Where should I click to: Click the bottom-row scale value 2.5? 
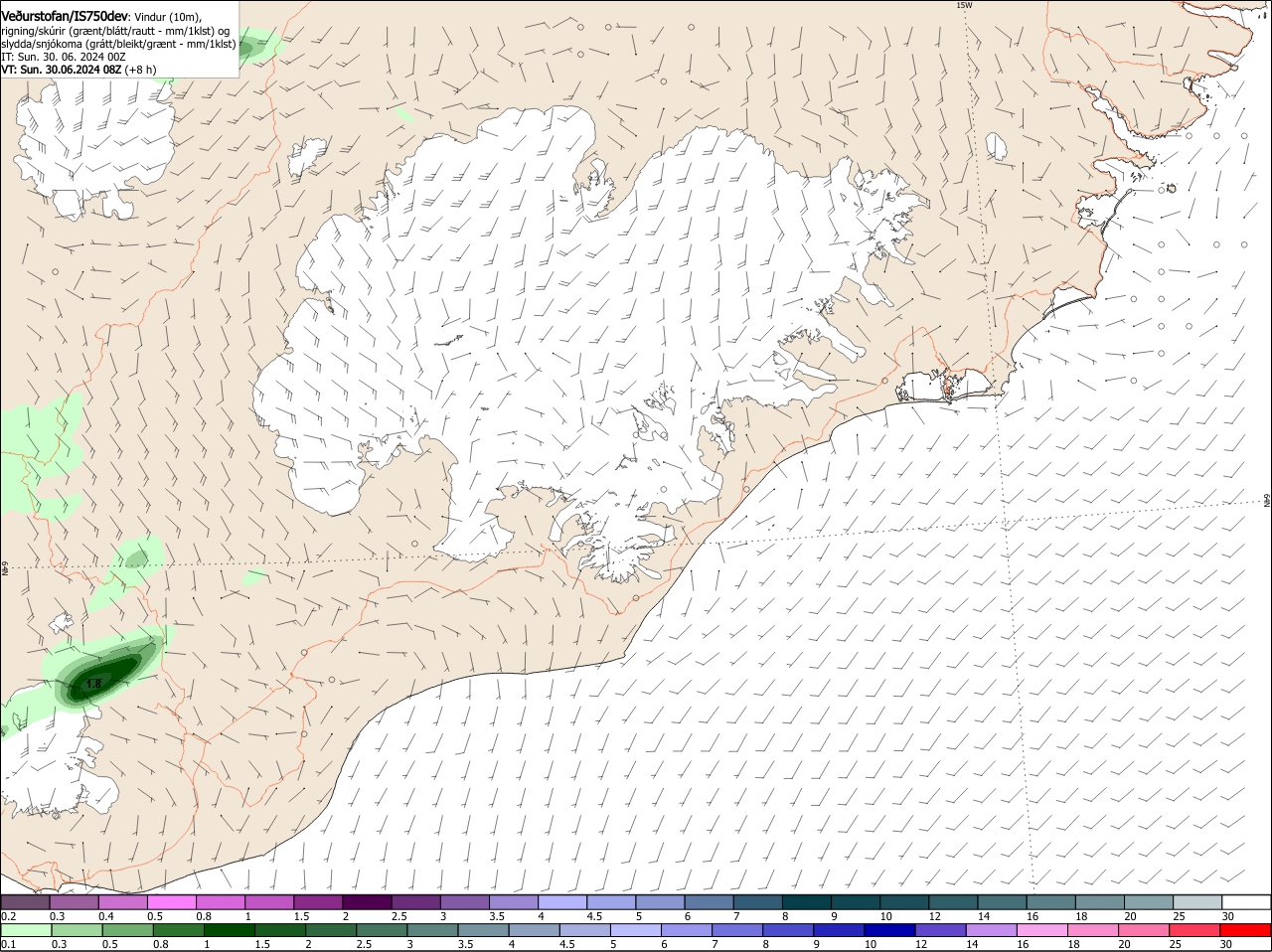click(364, 944)
